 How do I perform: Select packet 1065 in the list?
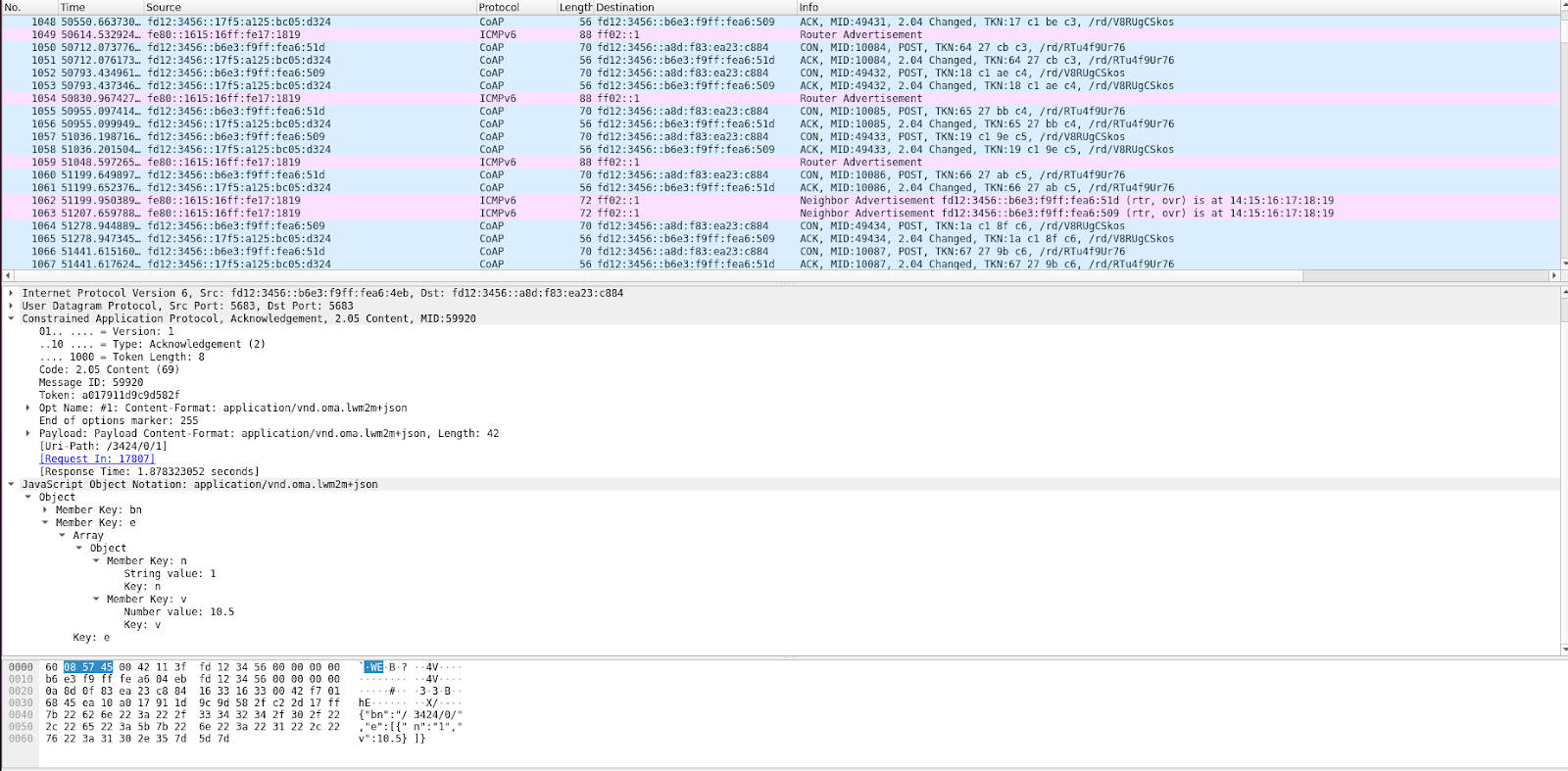(780, 238)
